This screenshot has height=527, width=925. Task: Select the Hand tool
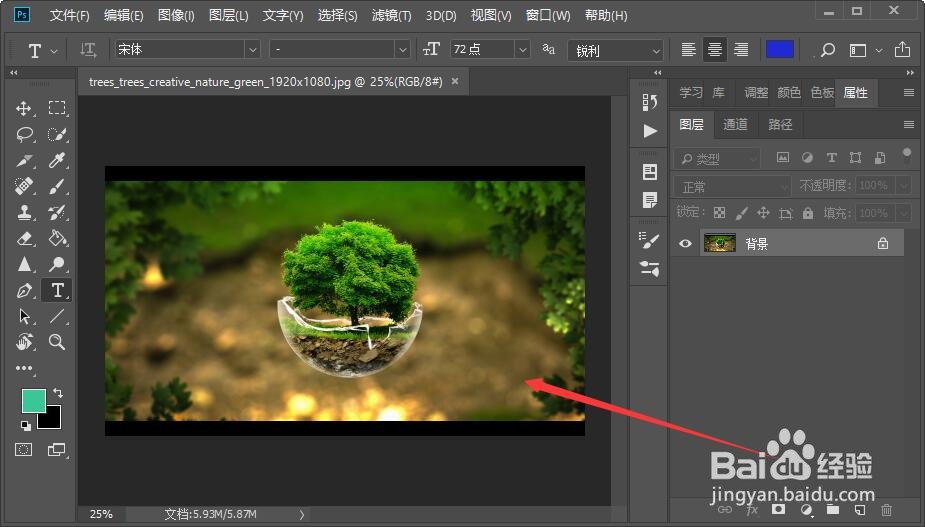(x=24, y=342)
